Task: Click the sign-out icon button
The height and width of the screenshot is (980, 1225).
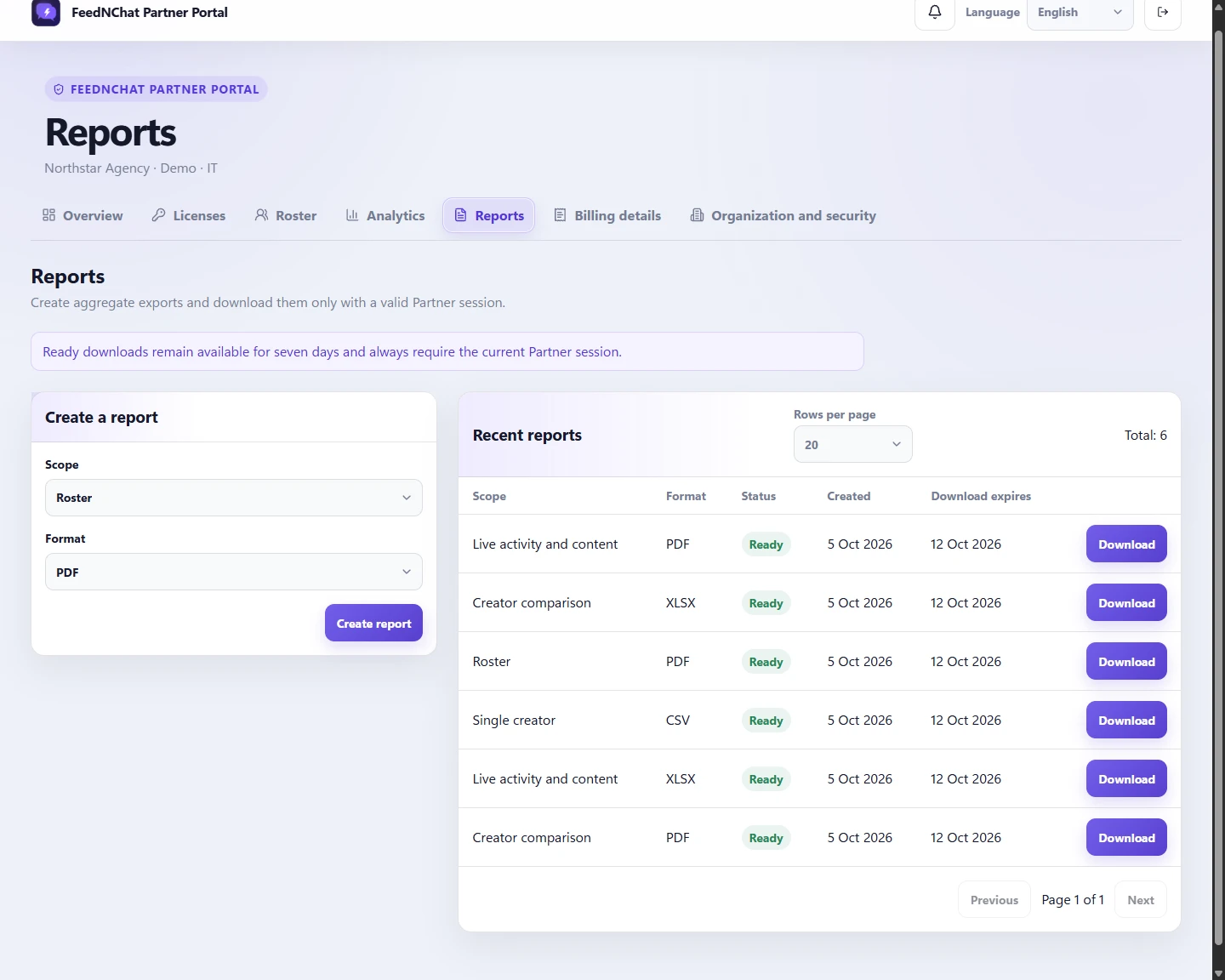Action: pyautogui.click(x=1163, y=13)
